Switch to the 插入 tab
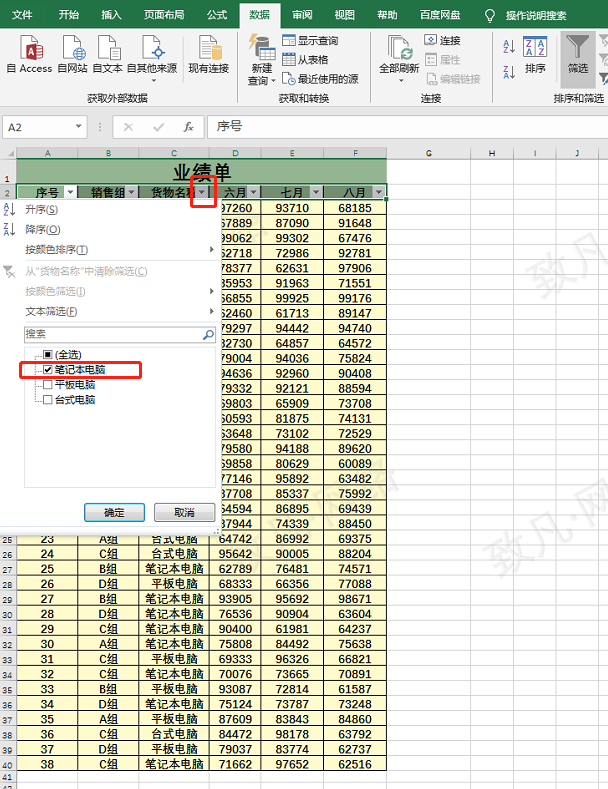 tap(111, 15)
